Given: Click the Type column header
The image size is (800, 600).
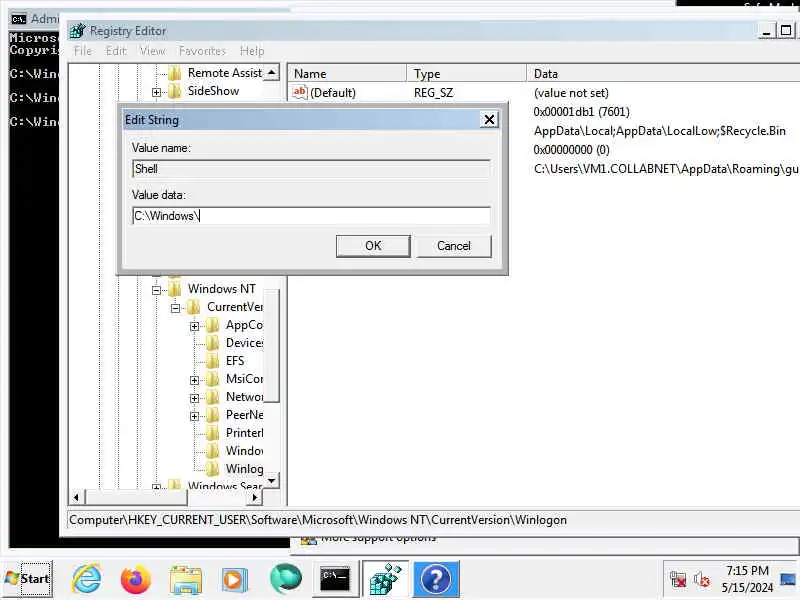Looking at the screenshot, I should [466, 73].
